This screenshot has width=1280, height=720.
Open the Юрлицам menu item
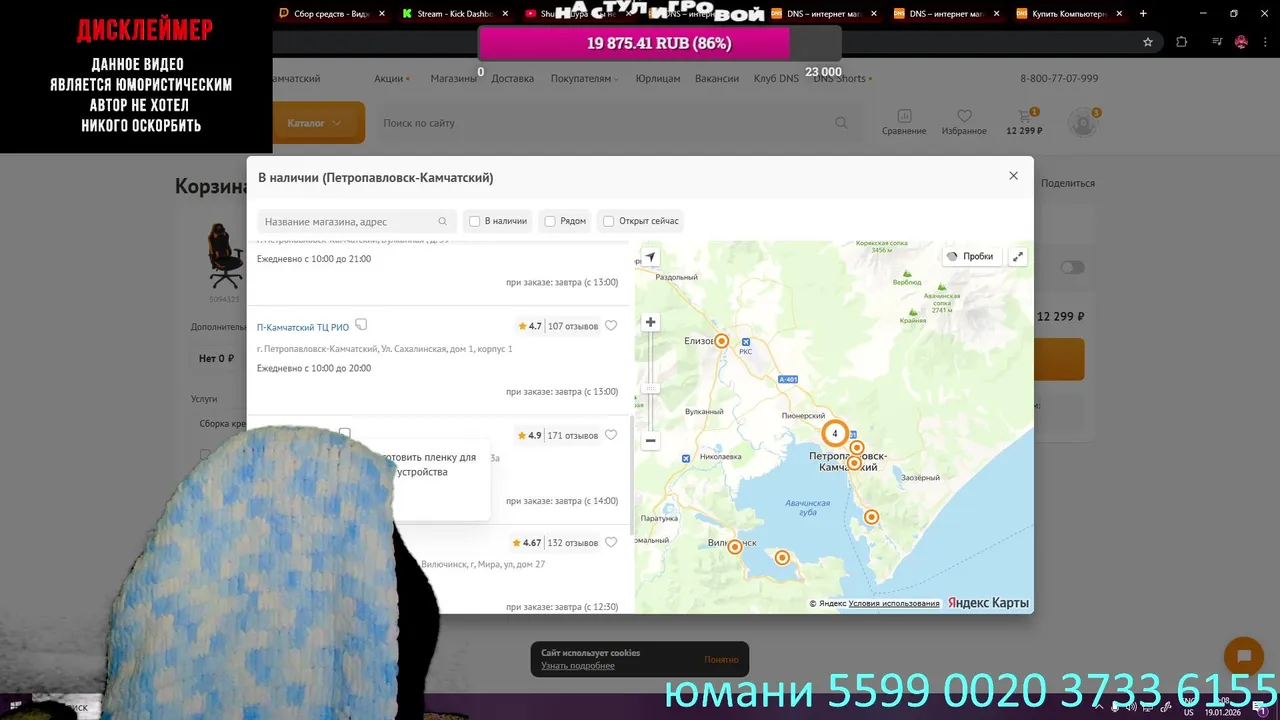[x=658, y=79]
